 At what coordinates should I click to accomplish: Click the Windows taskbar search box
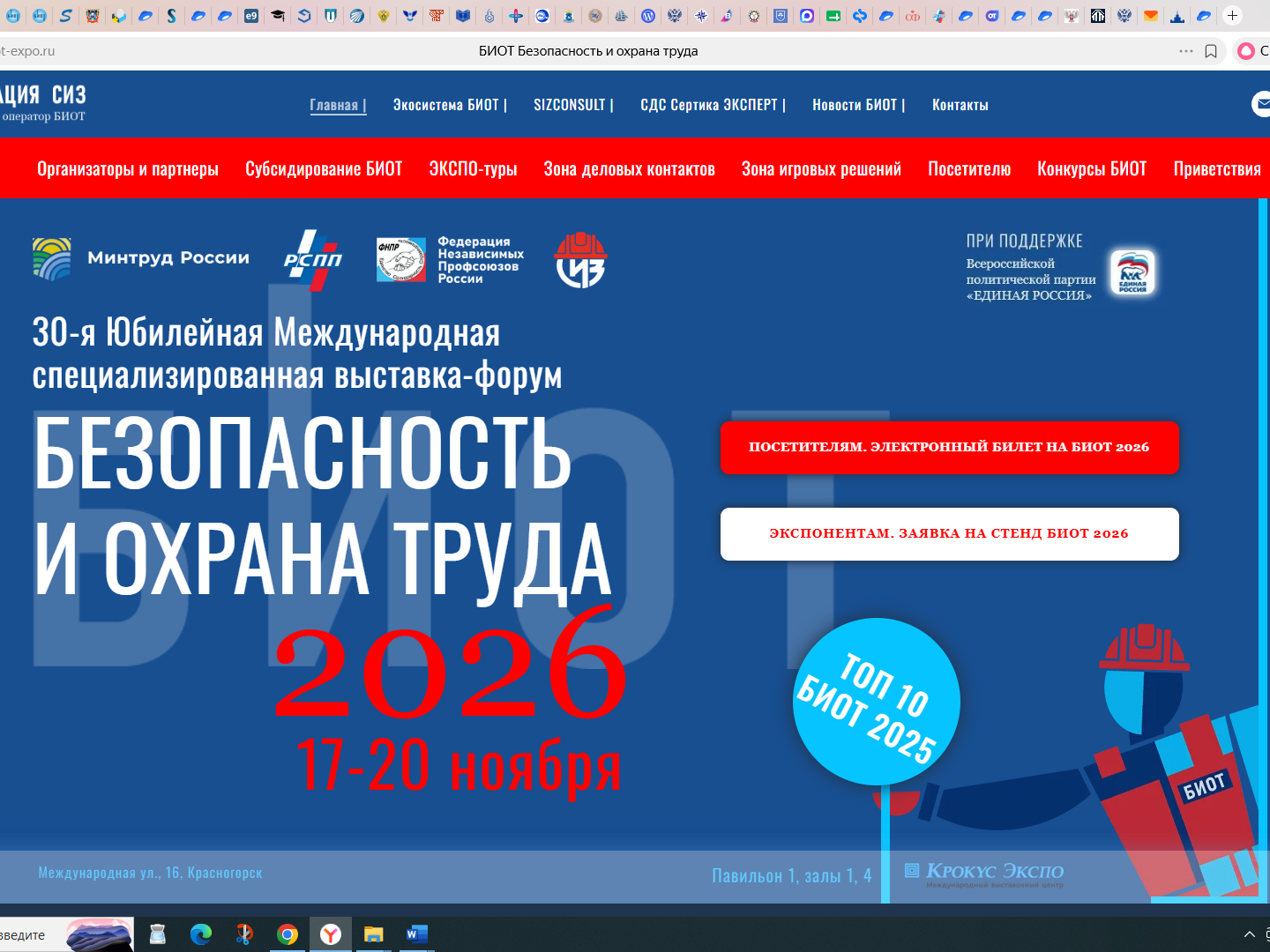(66, 934)
